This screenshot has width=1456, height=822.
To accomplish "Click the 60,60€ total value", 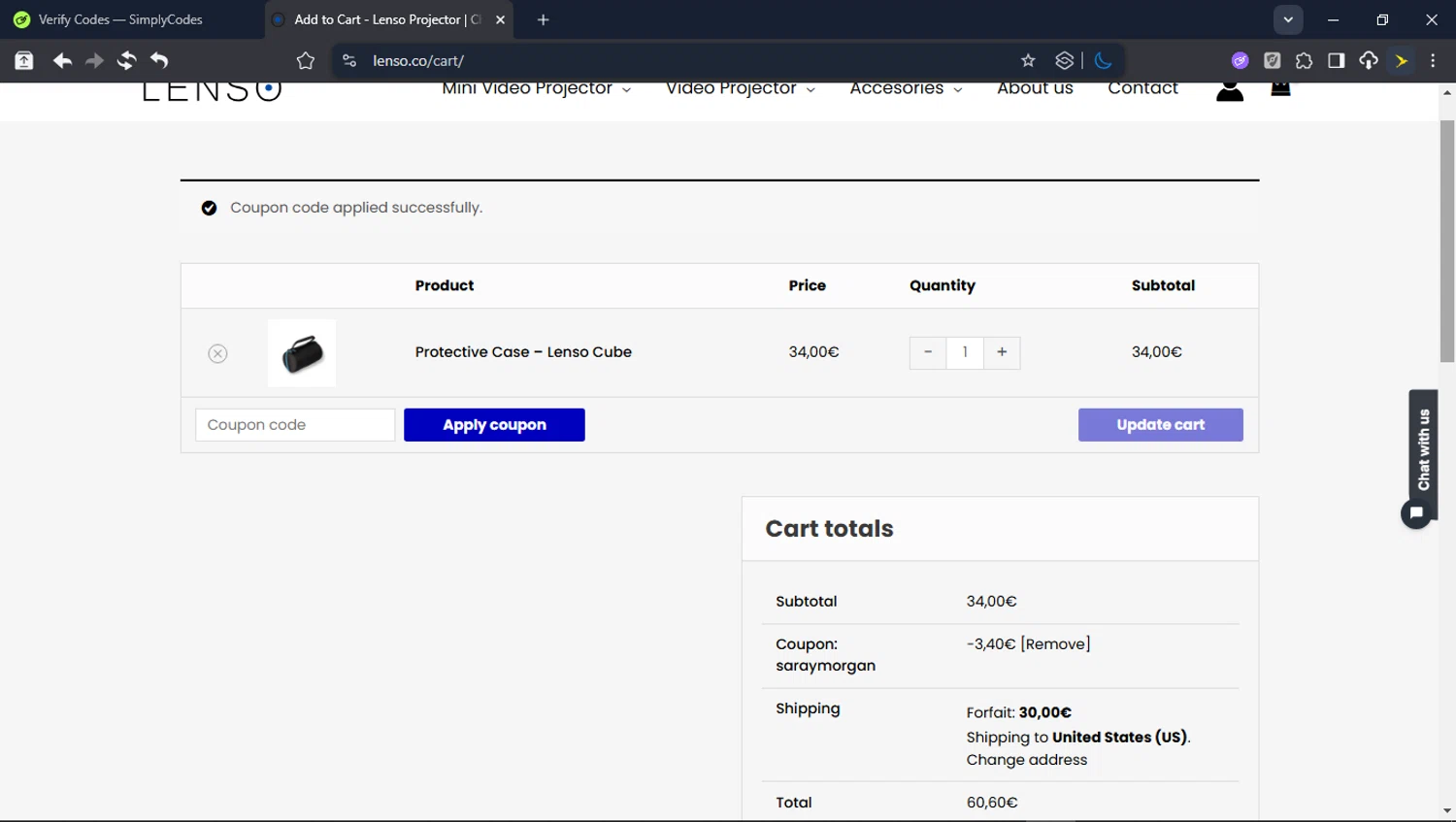I will point(992,803).
